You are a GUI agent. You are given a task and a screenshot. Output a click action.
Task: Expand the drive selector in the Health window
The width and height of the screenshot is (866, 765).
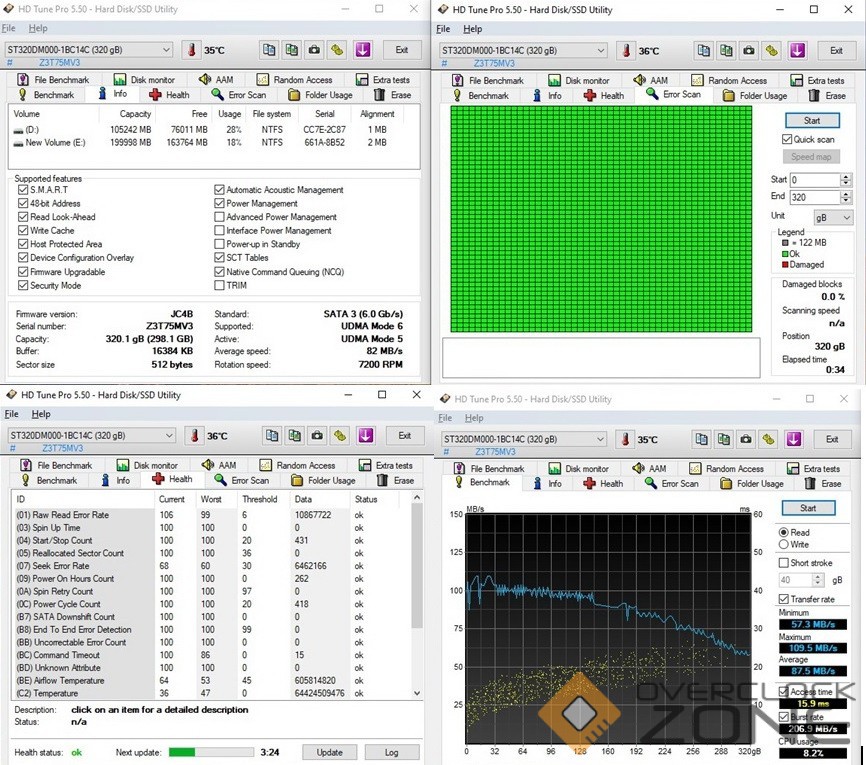[x=167, y=436]
